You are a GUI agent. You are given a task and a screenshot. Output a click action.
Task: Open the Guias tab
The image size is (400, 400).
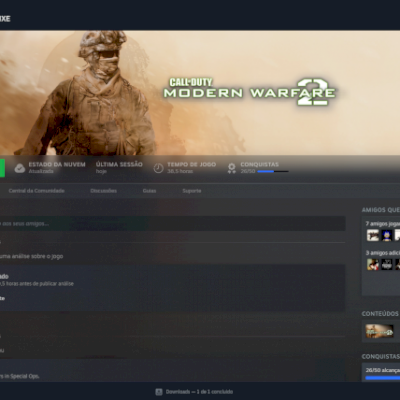149,191
